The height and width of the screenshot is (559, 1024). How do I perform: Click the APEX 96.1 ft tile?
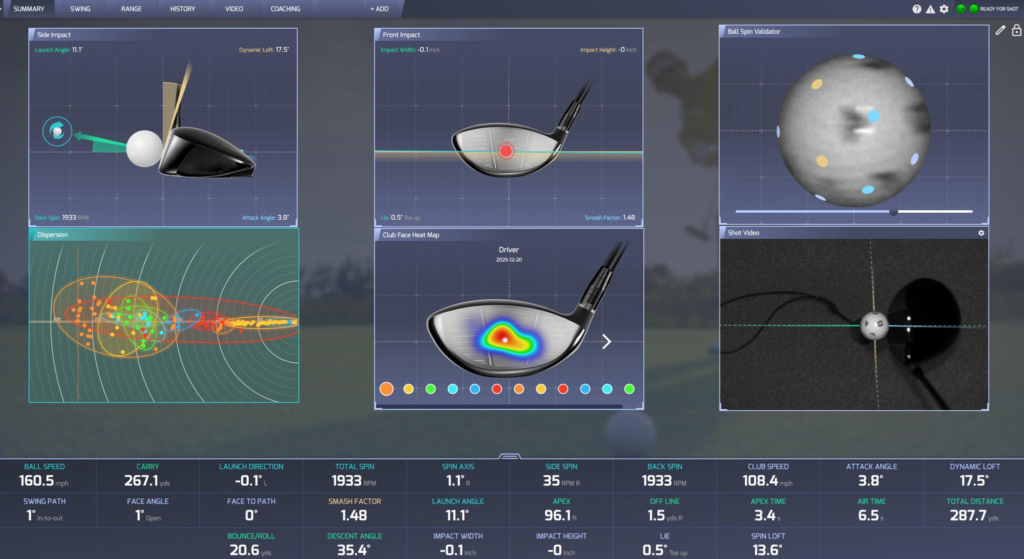tap(562, 510)
